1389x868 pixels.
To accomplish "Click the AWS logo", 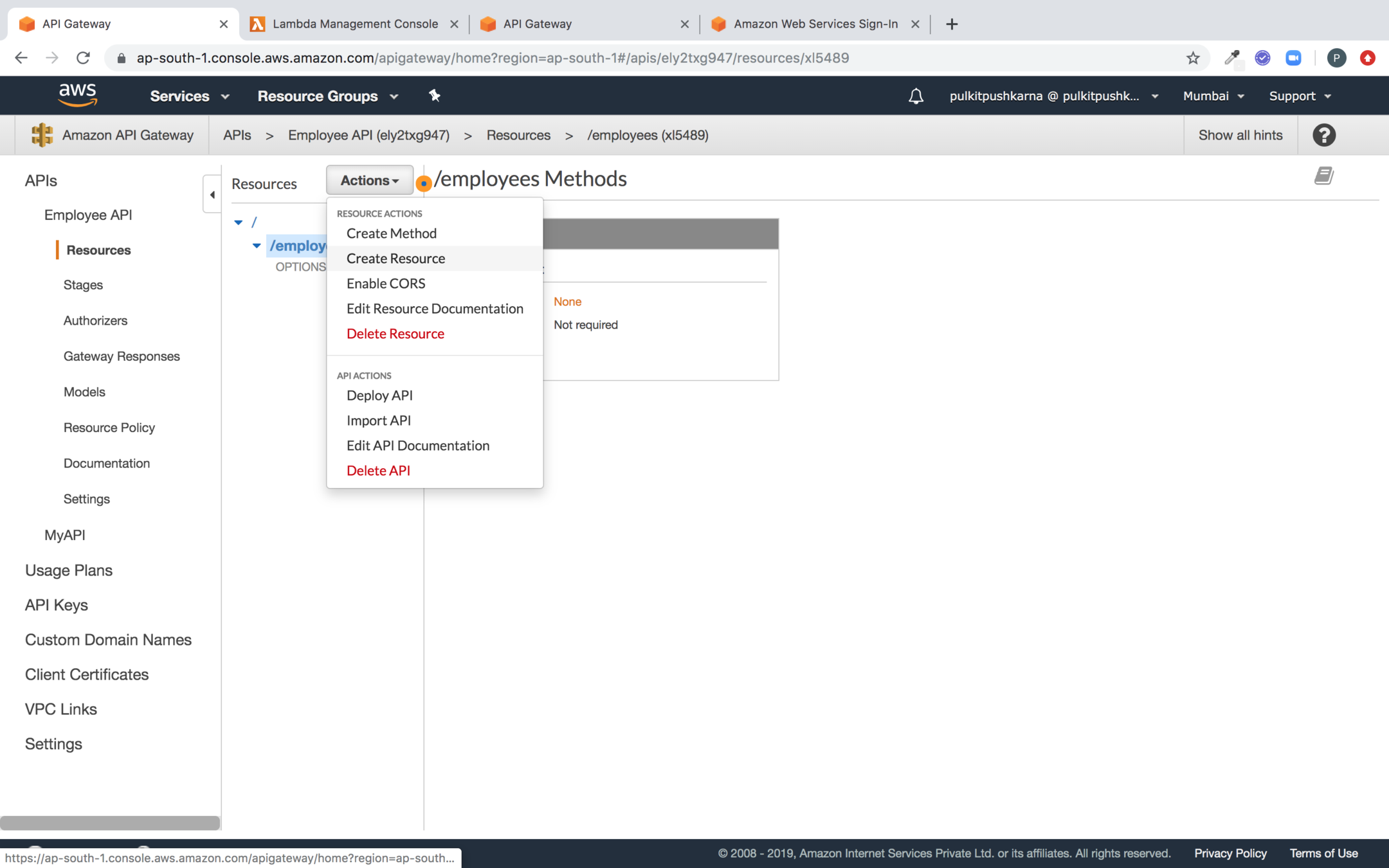I will point(77,95).
